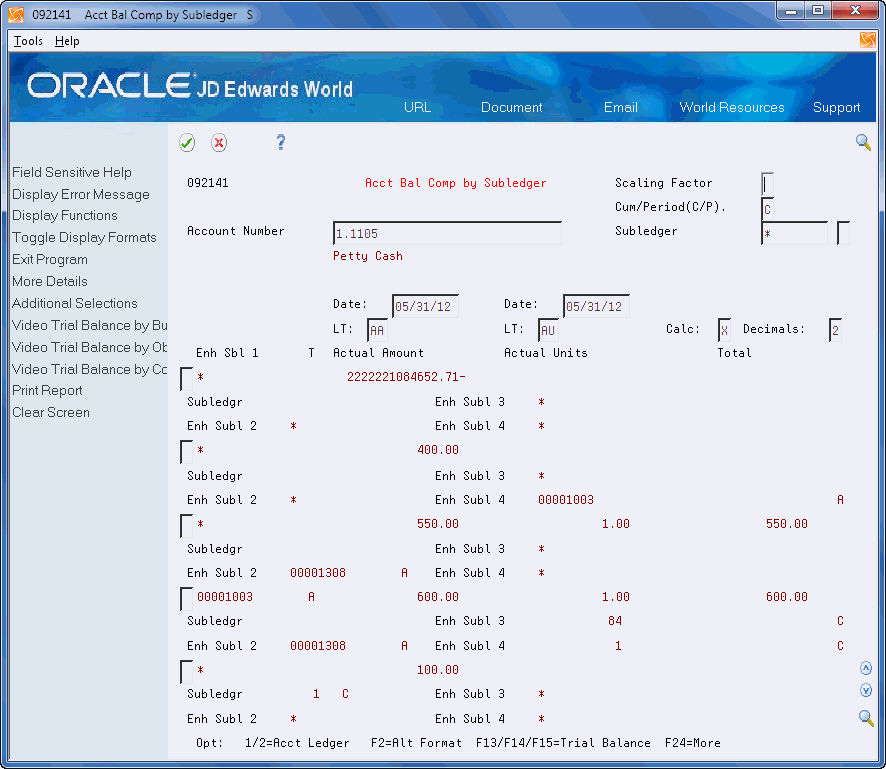Maximize the application window
Image resolution: width=886 pixels, height=769 pixels.
[818, 11]
